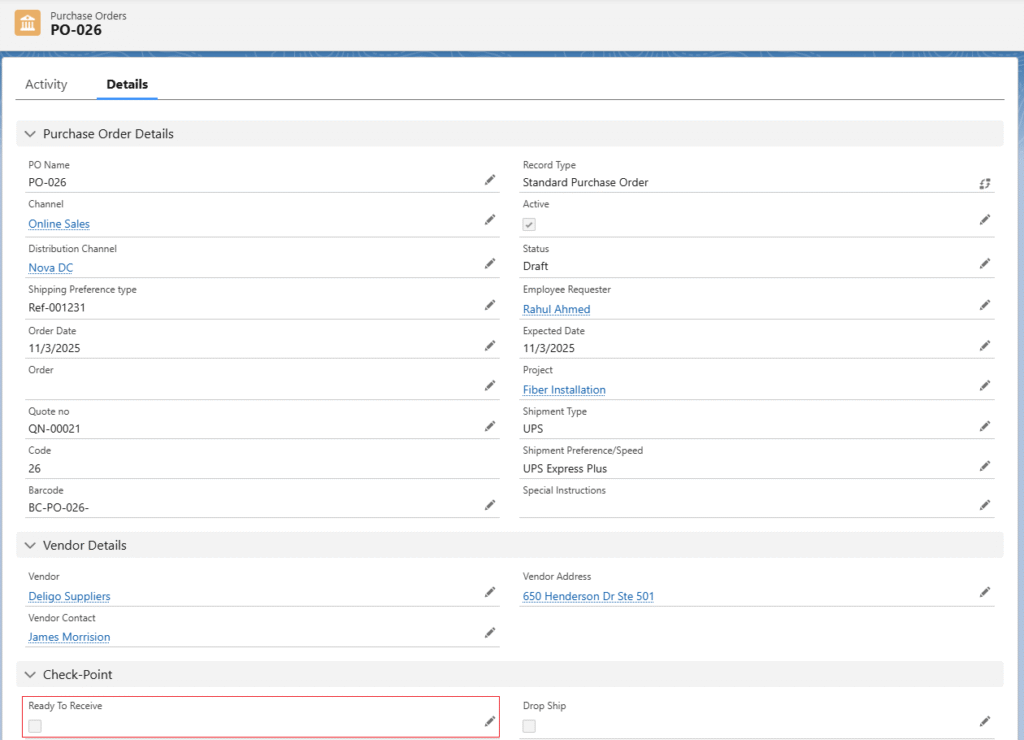
Task: Edit Special Instructions pencil icon
Action: [984, 505]
